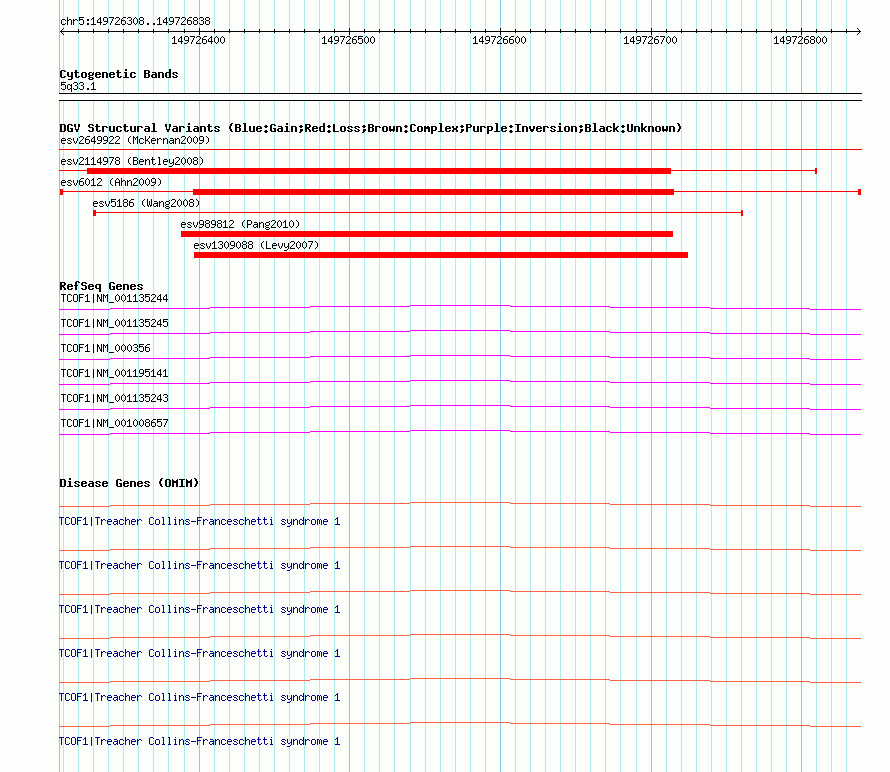Select the DGV Structural Variants track title

pyautogui.click(x=370, y=128)
